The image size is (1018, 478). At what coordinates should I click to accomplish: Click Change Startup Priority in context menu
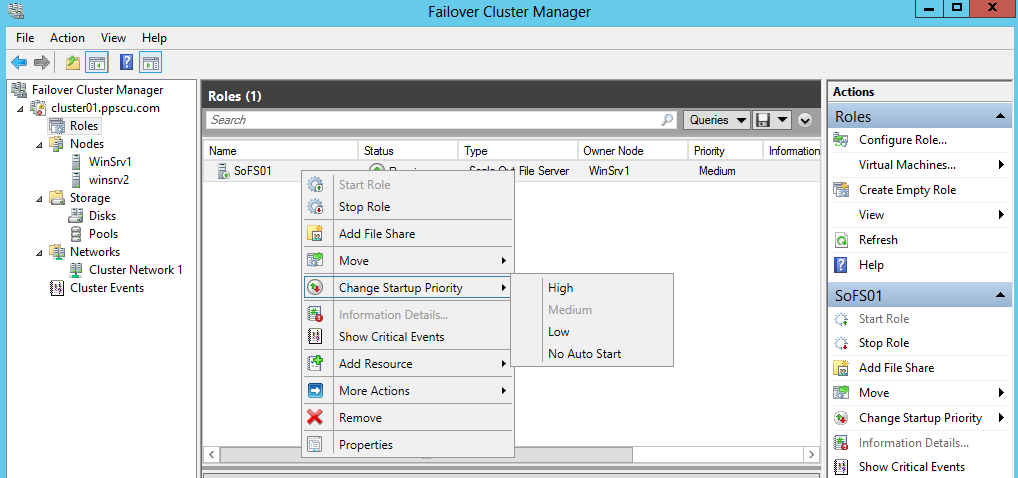tap(408, 288)
